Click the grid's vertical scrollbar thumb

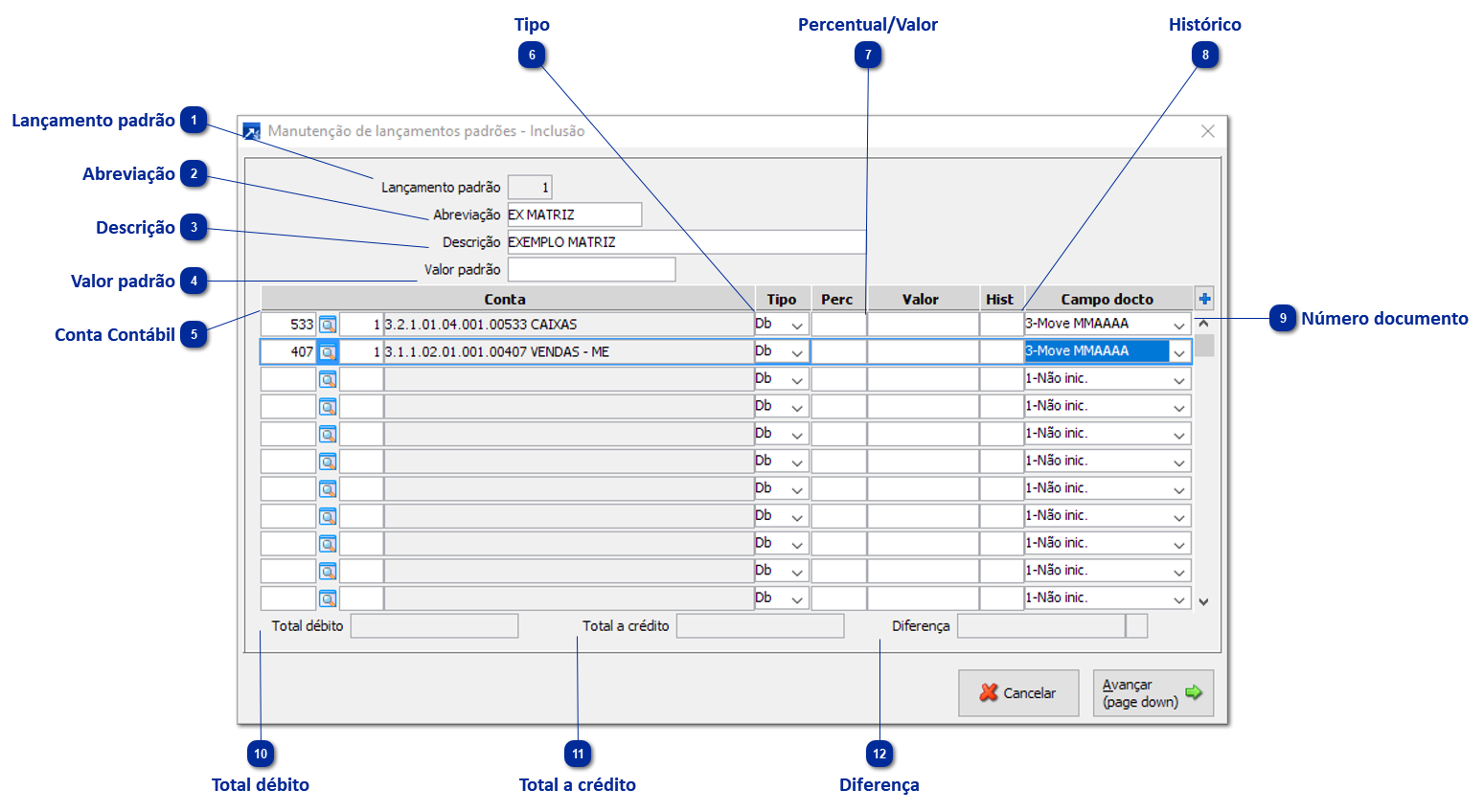(x=1204, y=345)
